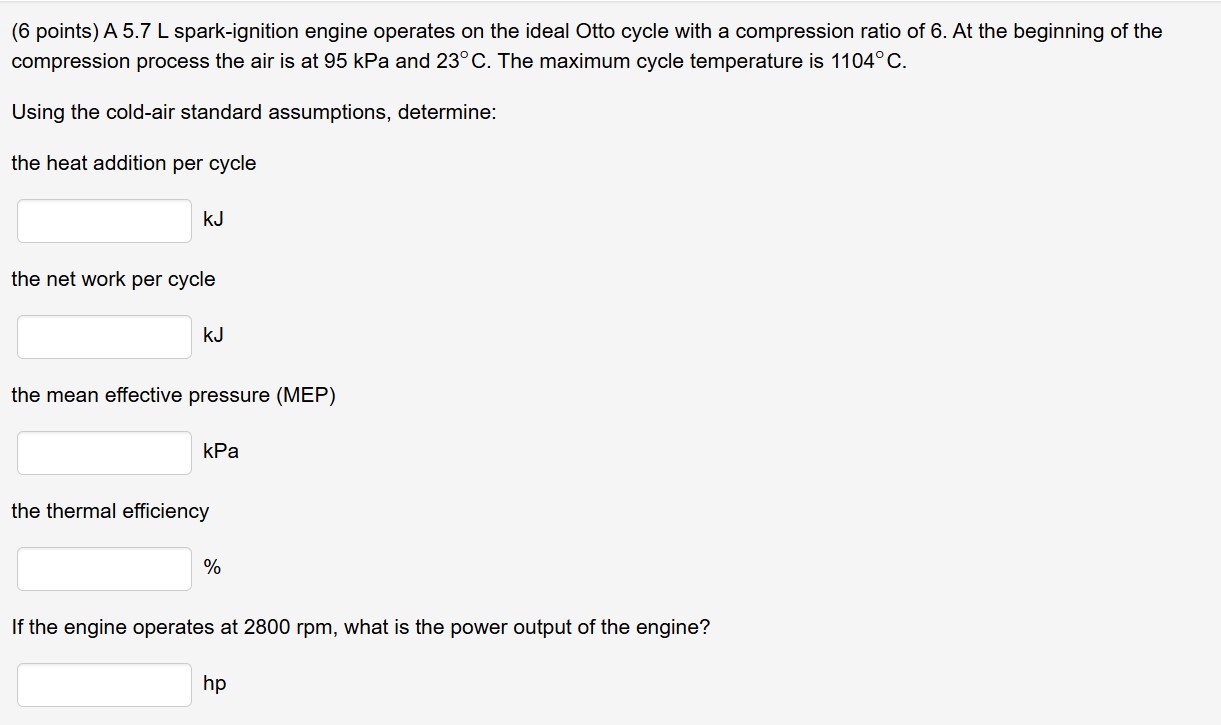Click the heading text about the heat addition per cycle
Image resolution: width=1221 pixels, height=725 pixels.
[133, 163]
